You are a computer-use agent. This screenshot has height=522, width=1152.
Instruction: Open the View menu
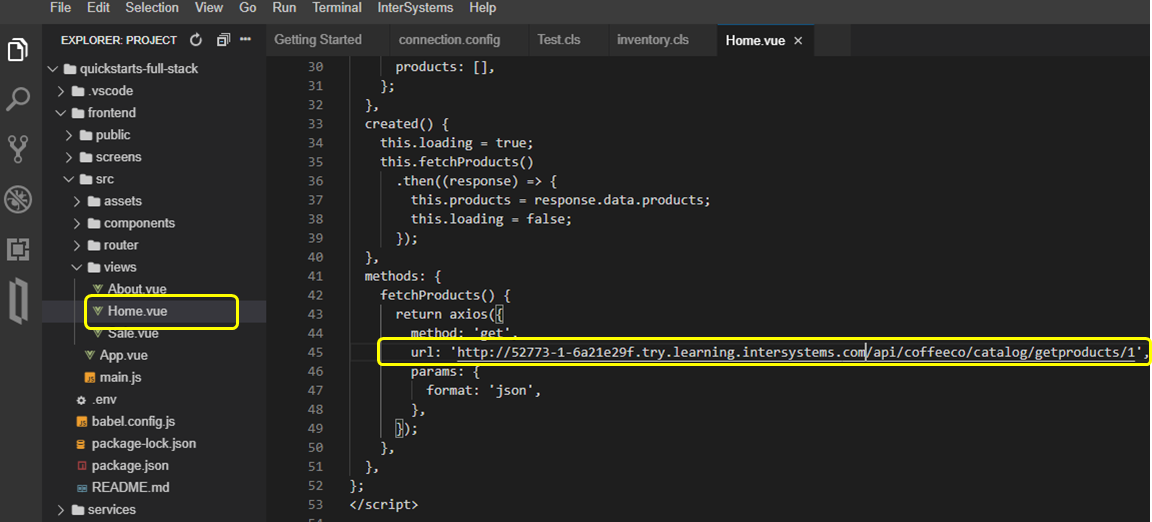tap(209, 8)
